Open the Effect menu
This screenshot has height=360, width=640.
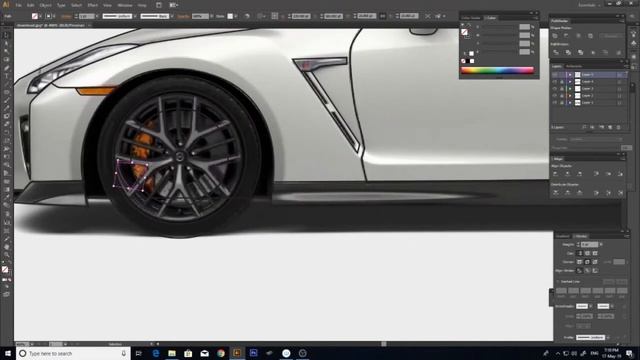93,5
